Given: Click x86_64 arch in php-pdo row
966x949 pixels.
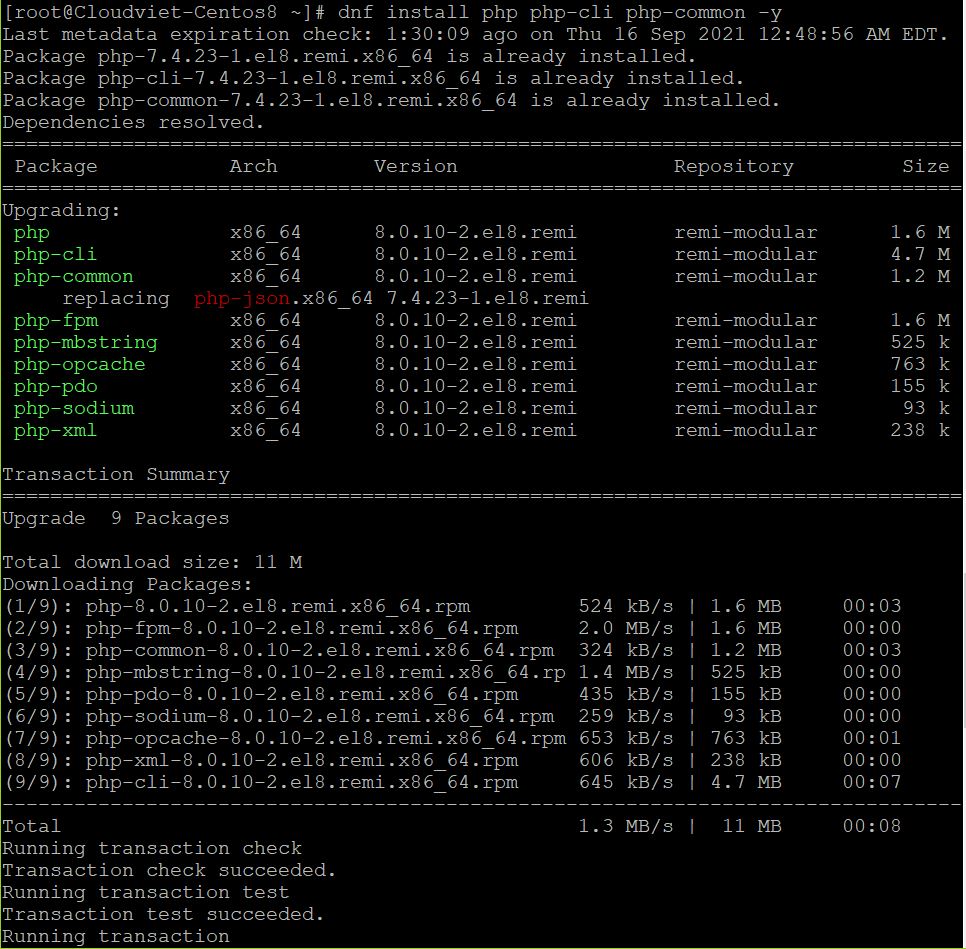Looking at the screenshot, I should (266, 387).
